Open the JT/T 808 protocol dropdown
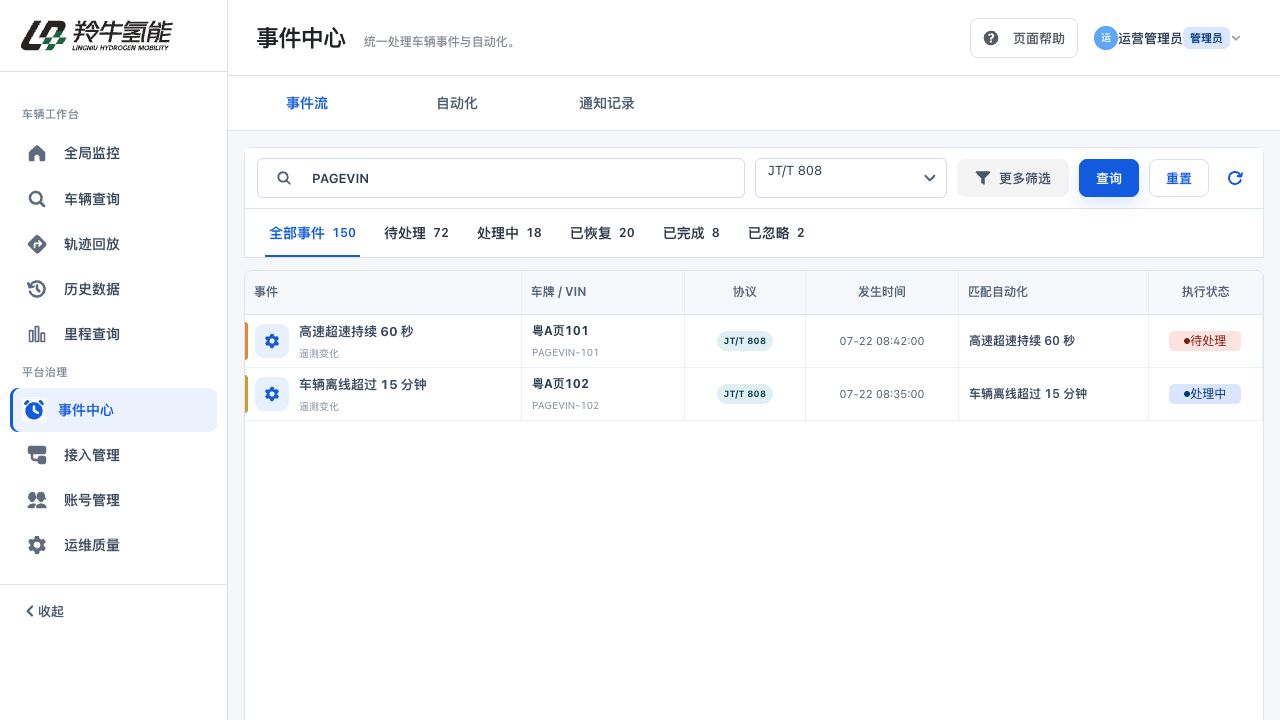The height and width of the screenshot is (720, 1280). (x=851, y=178)
